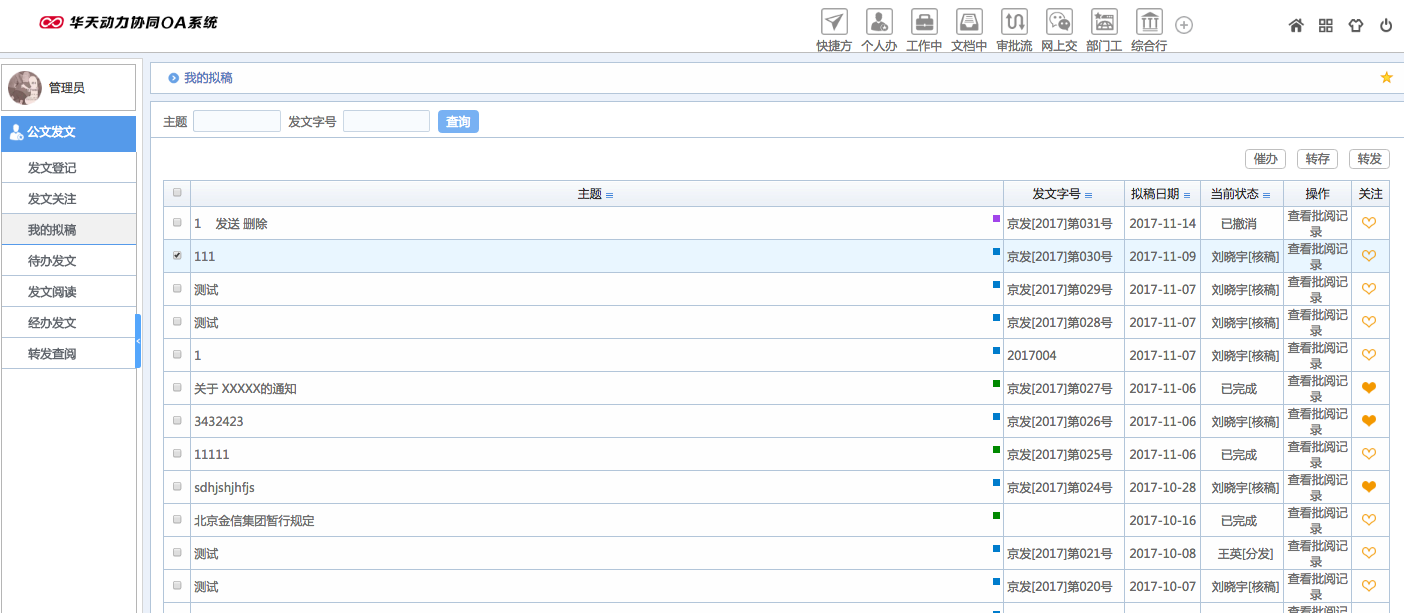Viewport: 1404px width, 613px height.
Task: Select 发文登记 in the left menu
Action: pos(52,168)
